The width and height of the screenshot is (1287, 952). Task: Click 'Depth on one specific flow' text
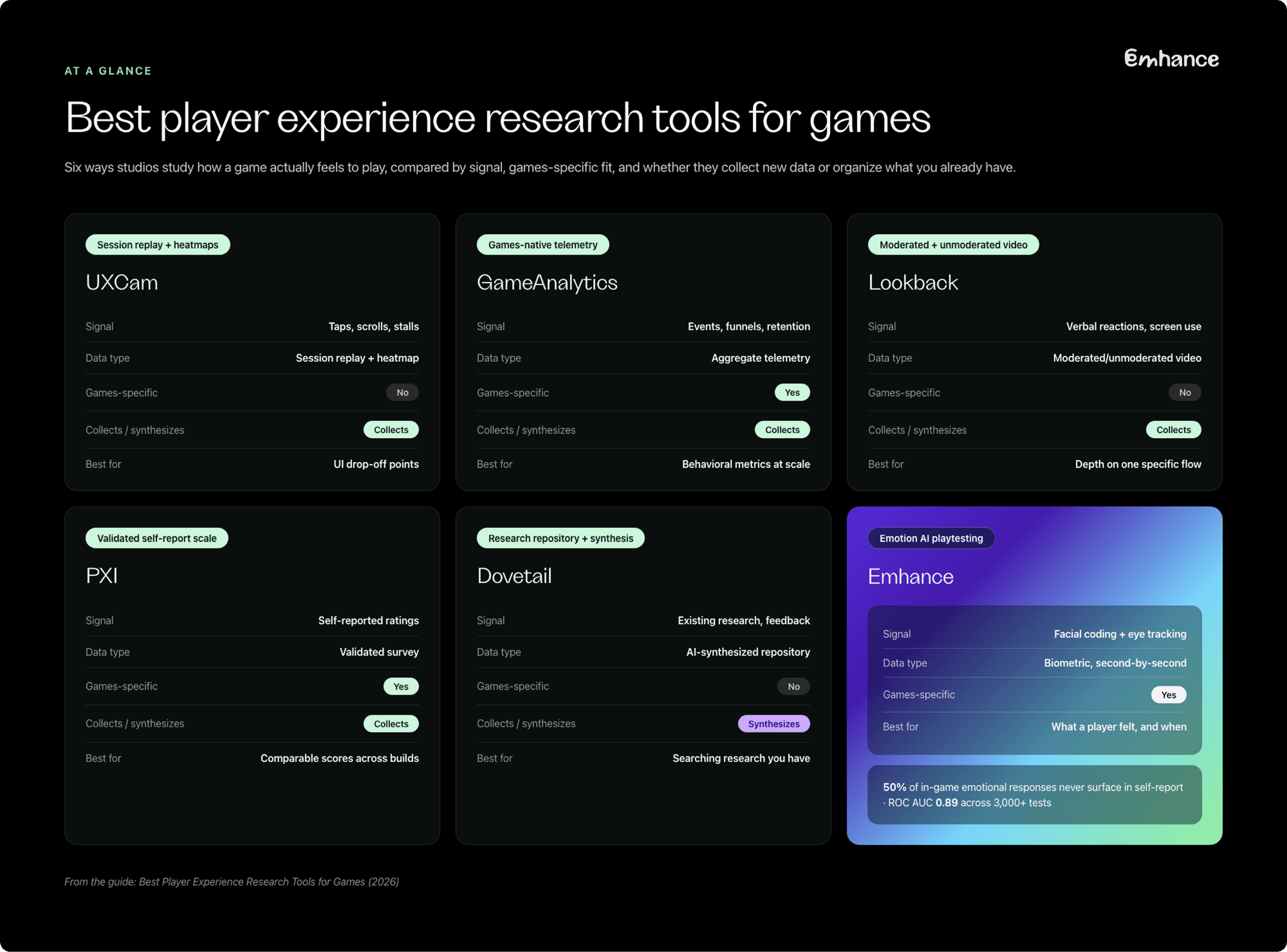(1138, 464)
